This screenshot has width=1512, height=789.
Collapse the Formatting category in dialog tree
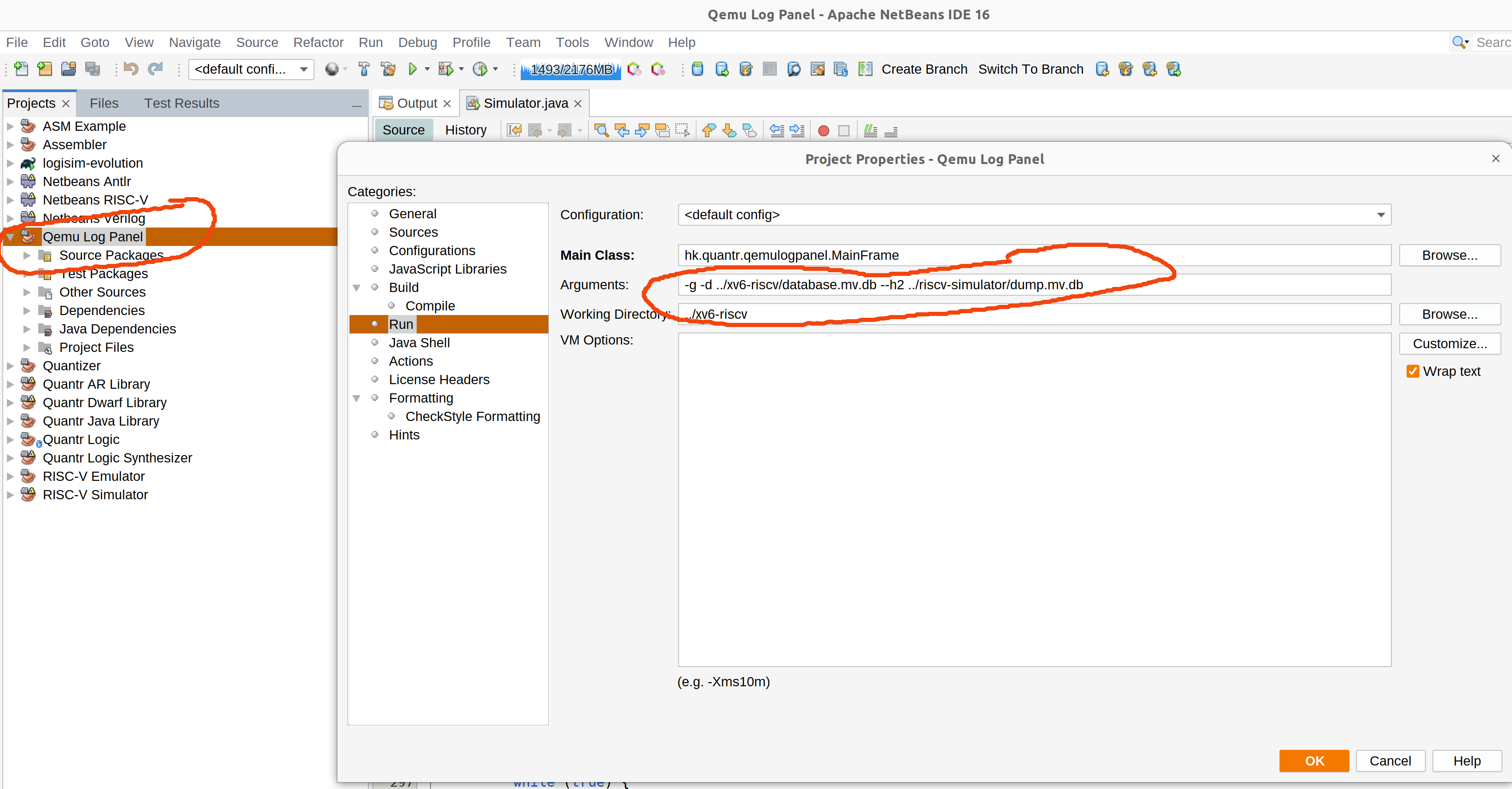pyautogui.click(x=356, y=398)
